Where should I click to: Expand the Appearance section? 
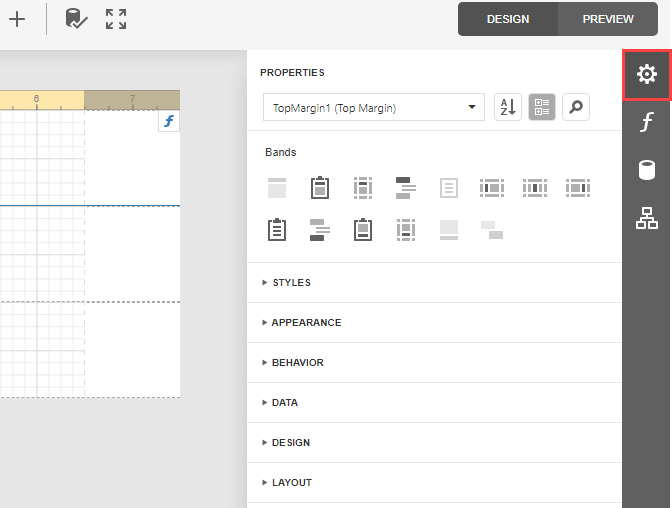(x=306, y=323)
